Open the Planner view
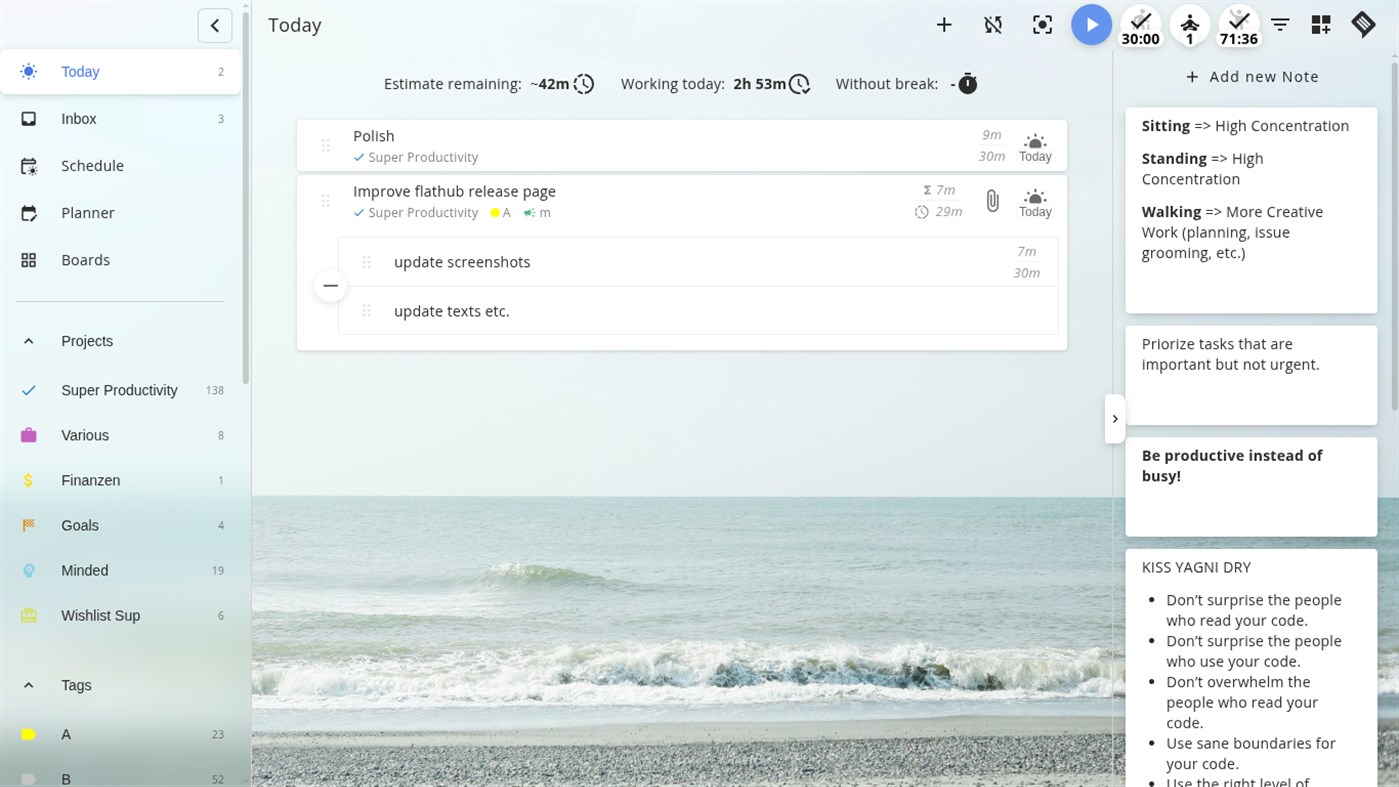Viewport: 1399px width, 787px height. pos(87,212)
